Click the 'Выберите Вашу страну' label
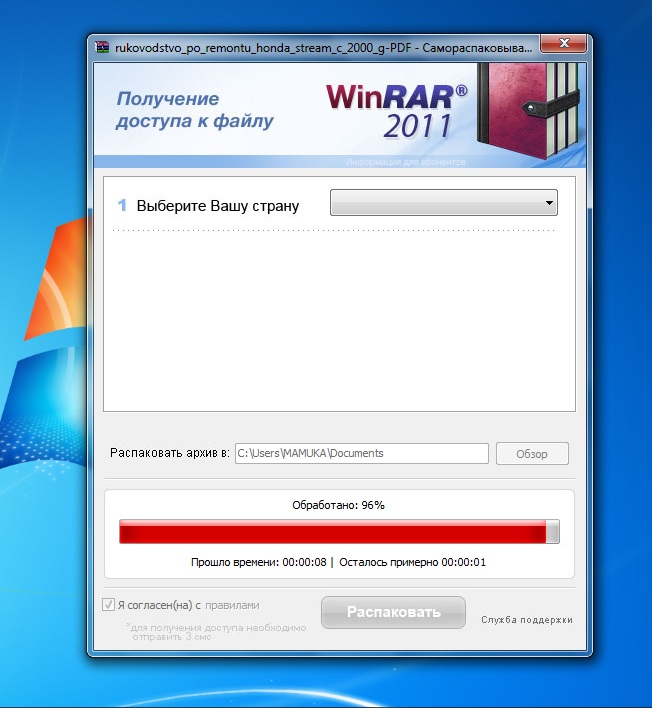This screenshot has width=652, height=708. (x=218, y=206)
